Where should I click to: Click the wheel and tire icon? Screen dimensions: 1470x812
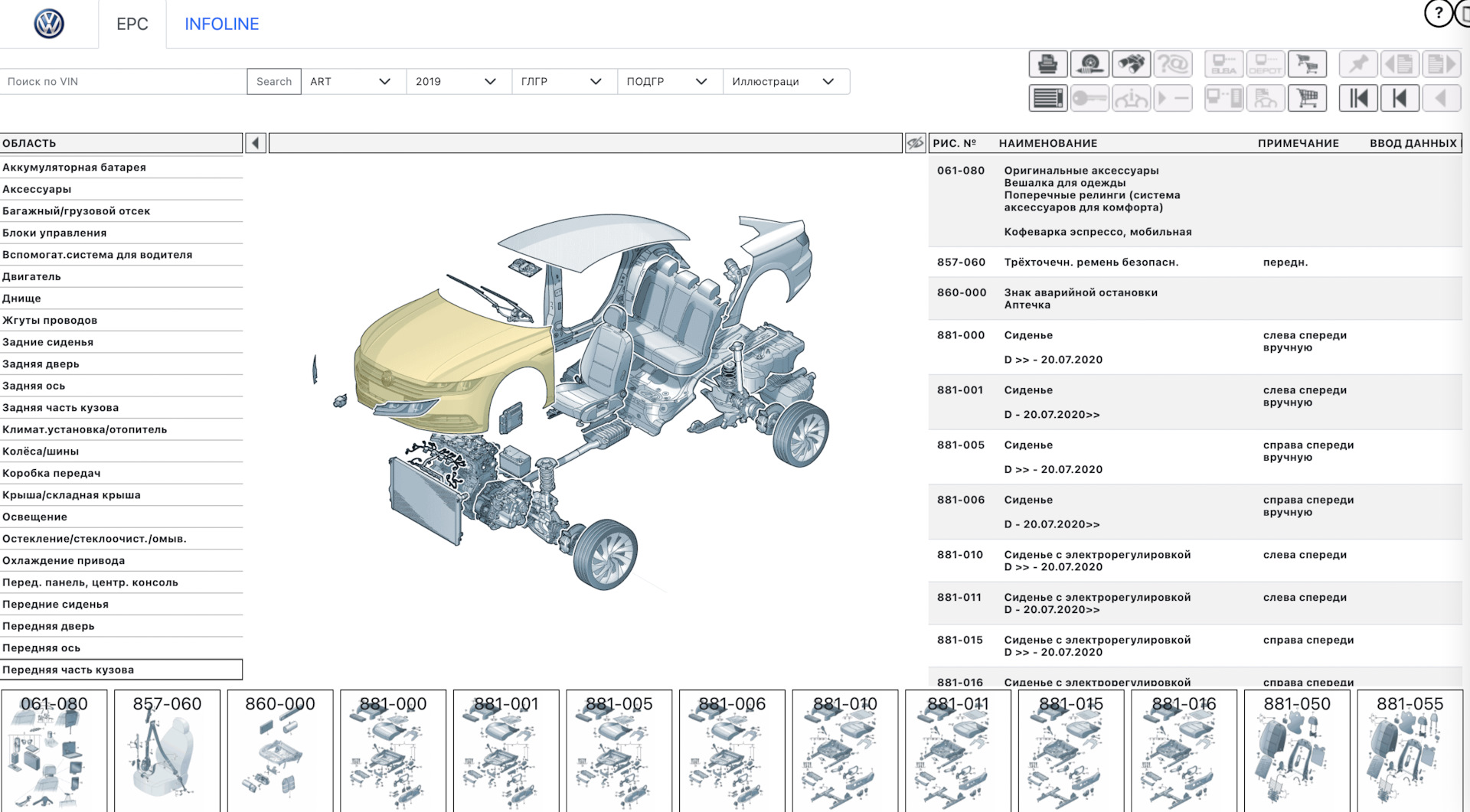[x=1089, y=64]
